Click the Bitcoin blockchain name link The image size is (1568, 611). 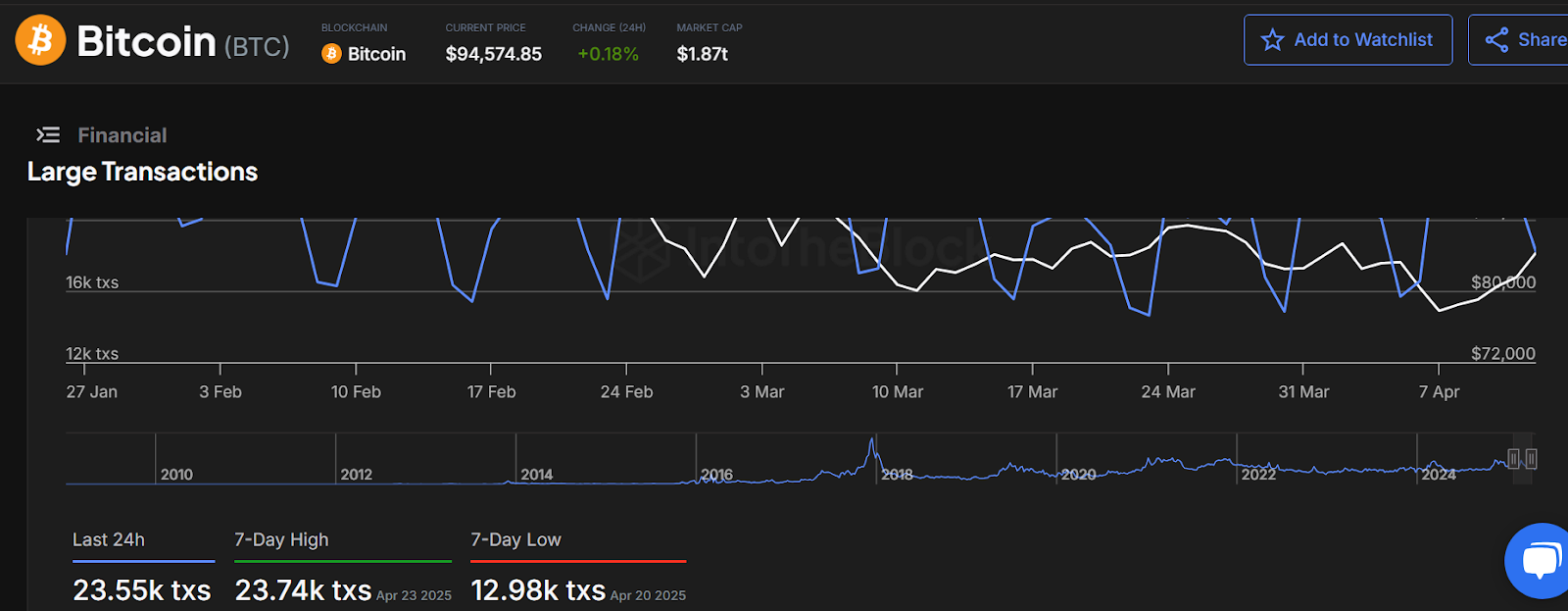(376, 54)
